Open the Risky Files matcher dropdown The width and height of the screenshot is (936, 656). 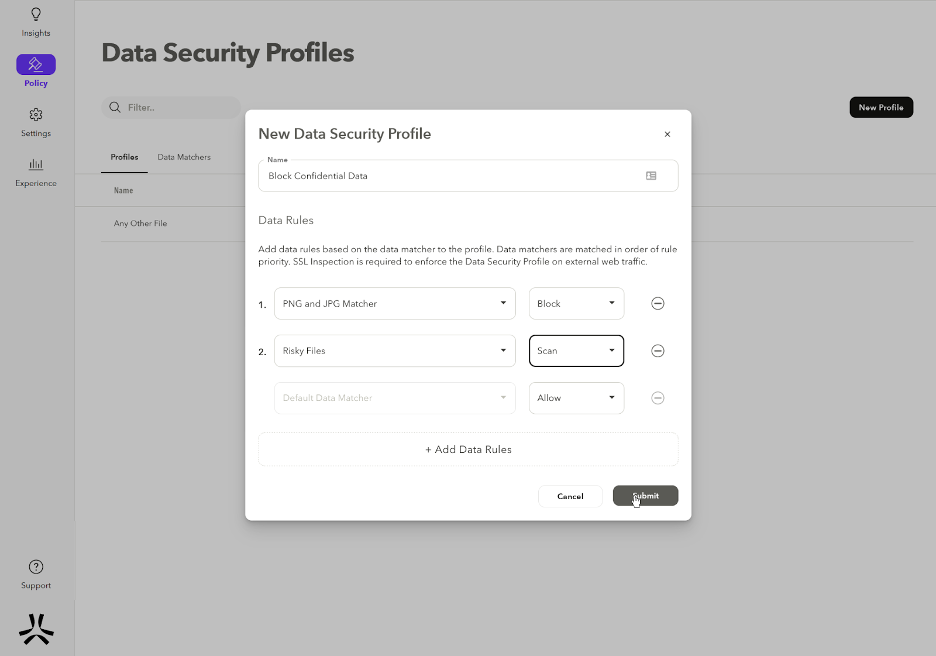395,351
